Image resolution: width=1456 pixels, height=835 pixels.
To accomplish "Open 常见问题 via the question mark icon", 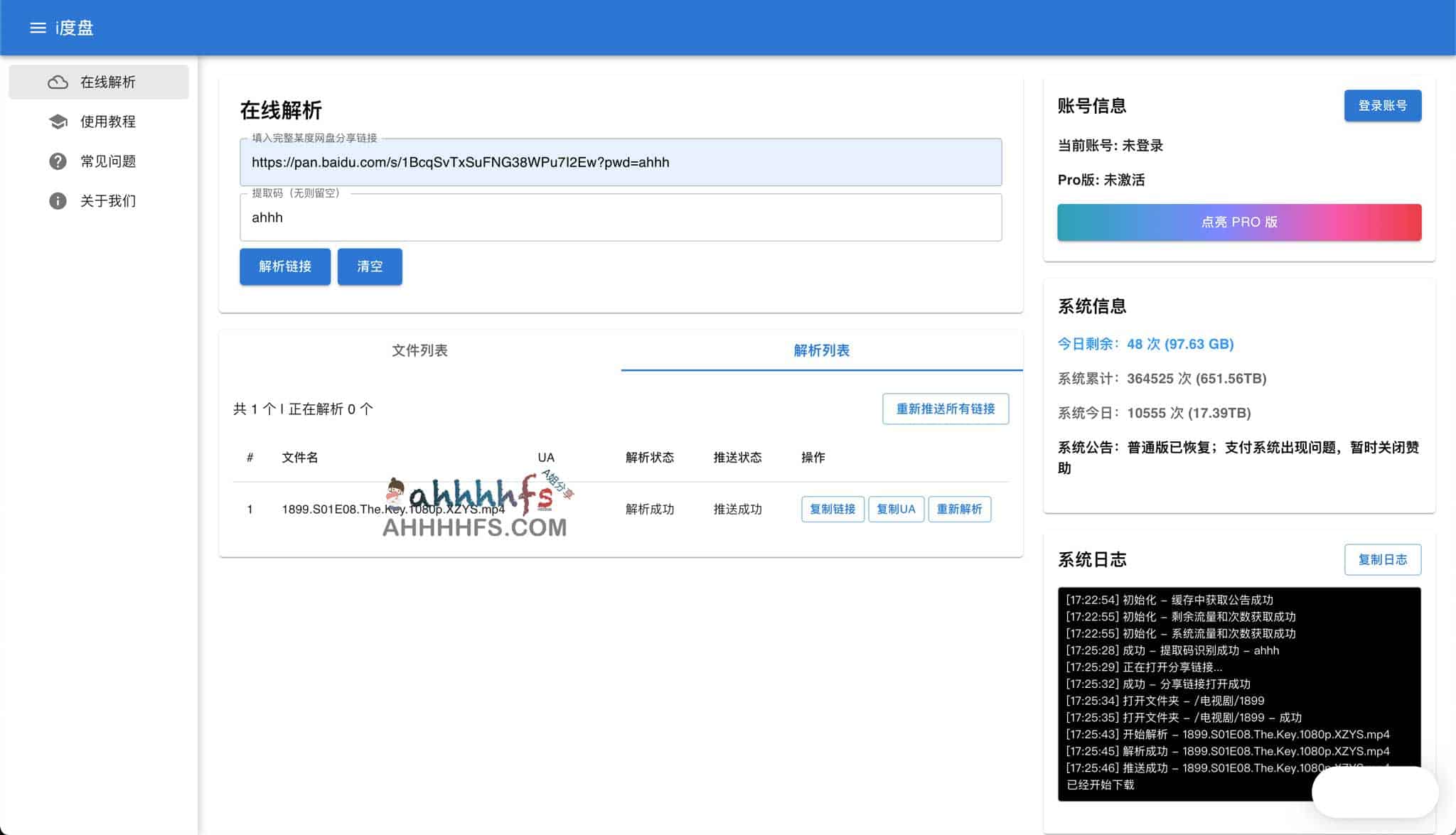I will click(x=58, y=161).
